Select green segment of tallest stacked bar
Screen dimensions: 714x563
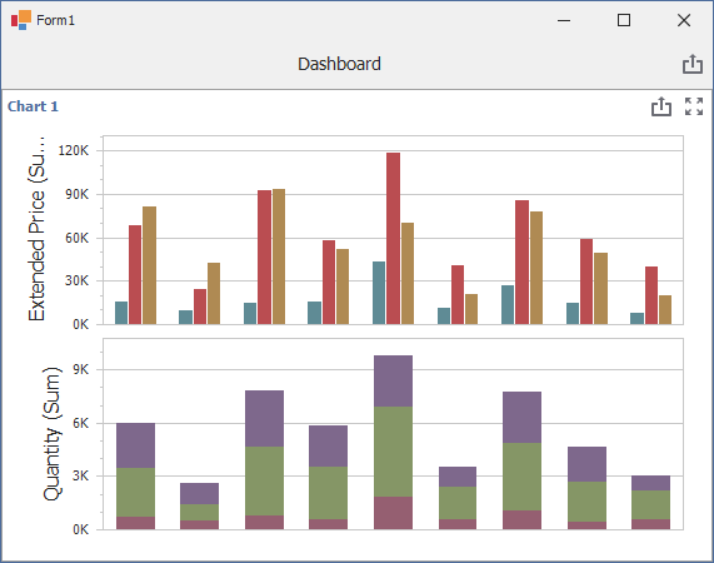click(393, 451)
